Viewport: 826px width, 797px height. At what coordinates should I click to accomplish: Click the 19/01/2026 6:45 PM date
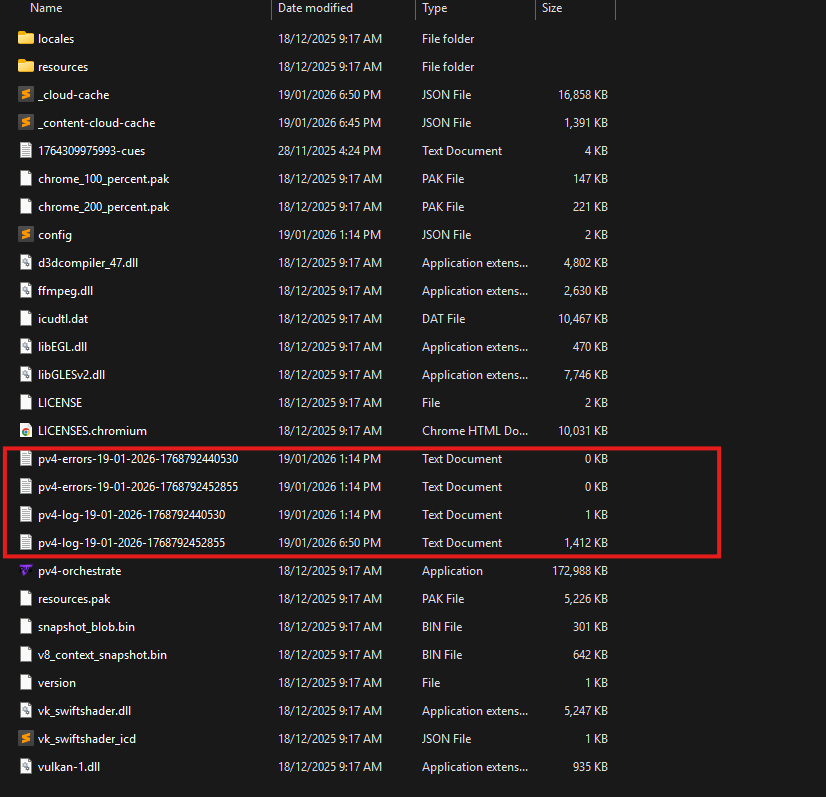pos(329,123)
